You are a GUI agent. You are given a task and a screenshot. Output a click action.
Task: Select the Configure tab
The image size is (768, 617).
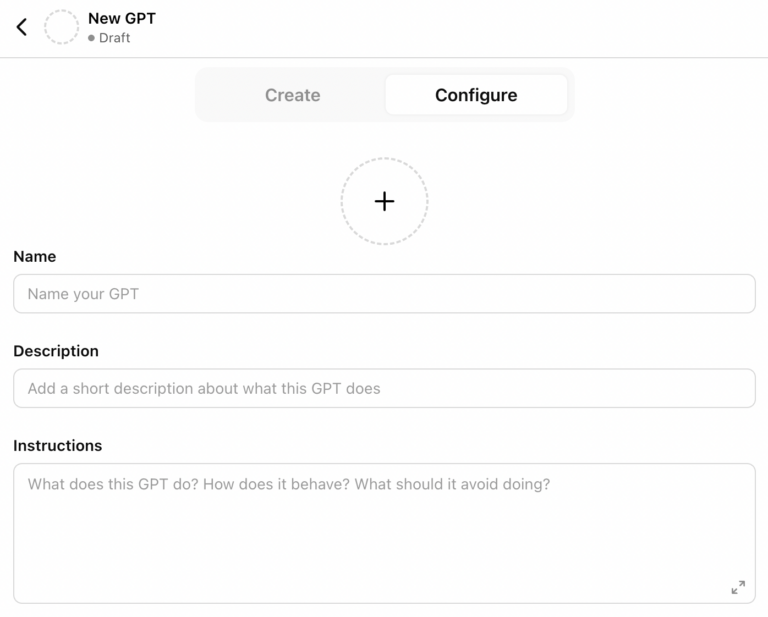click(476, 95)
